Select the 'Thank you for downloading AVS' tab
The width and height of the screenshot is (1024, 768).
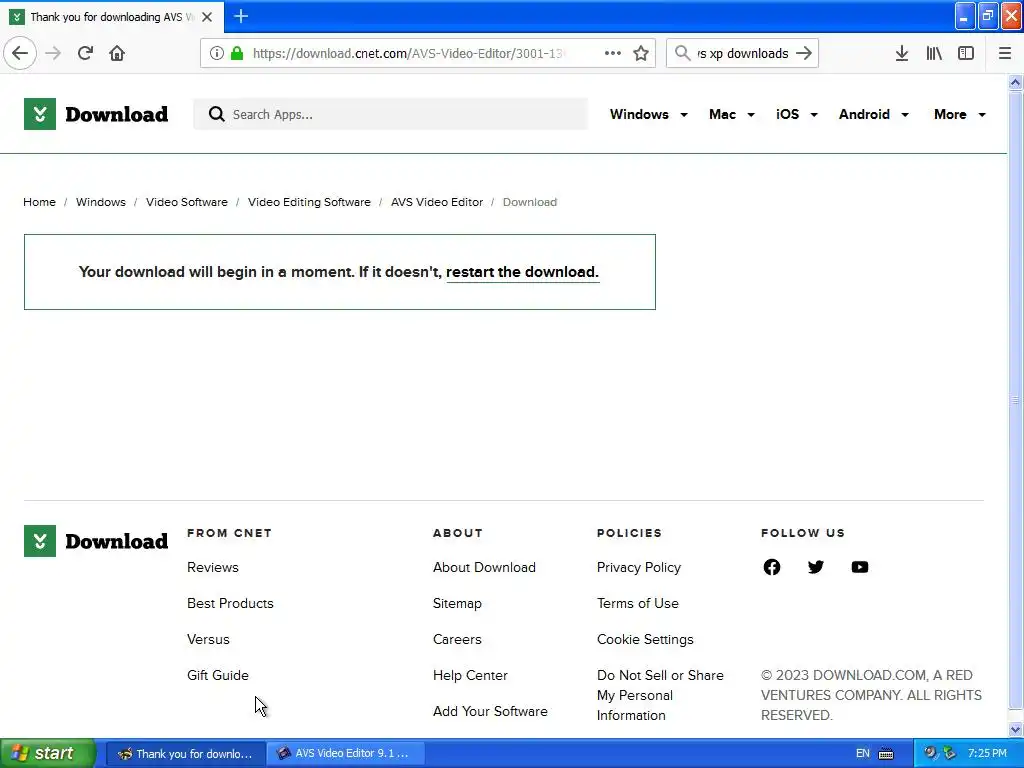(x=112, y=17)
